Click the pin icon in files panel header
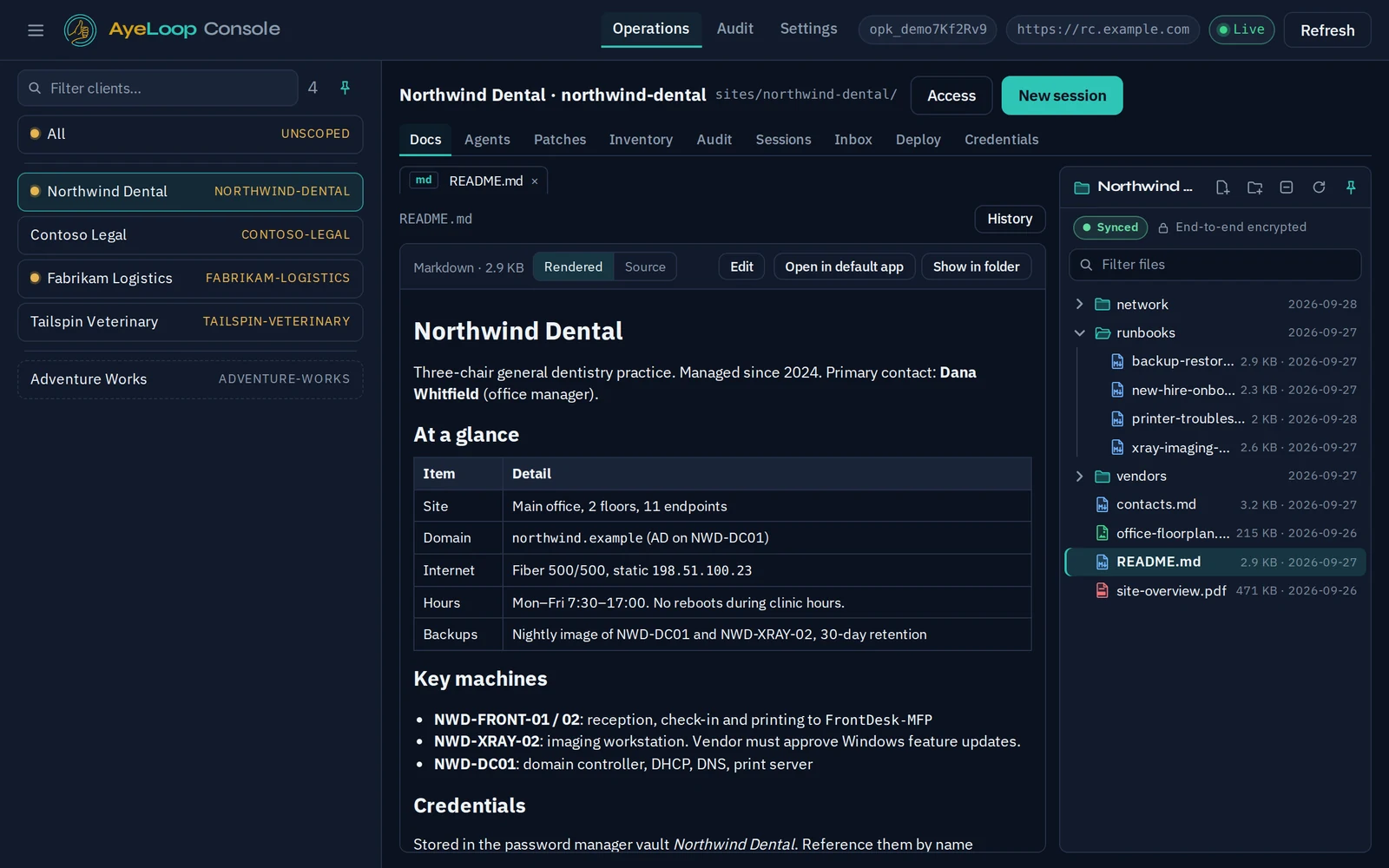 (1351, 187)
